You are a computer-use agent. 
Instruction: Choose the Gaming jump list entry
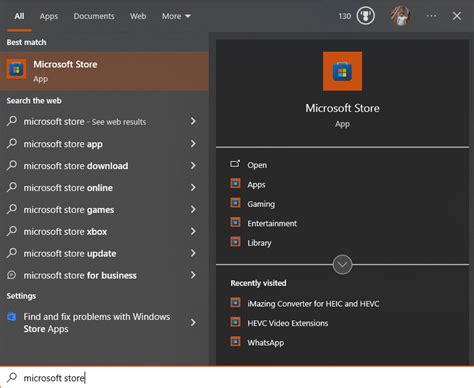point(261,204)
